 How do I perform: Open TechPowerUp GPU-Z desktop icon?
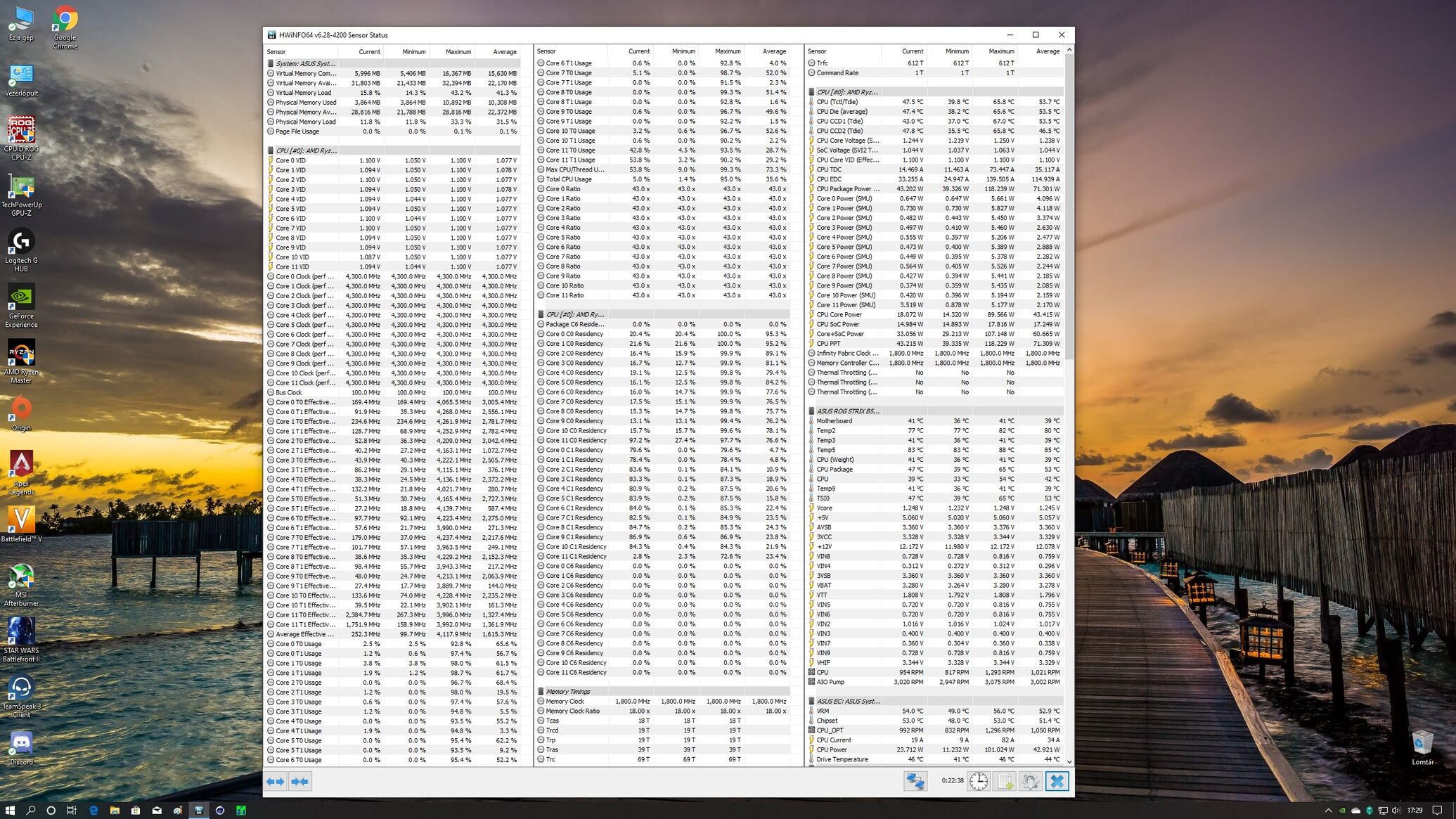click(21, 195)
